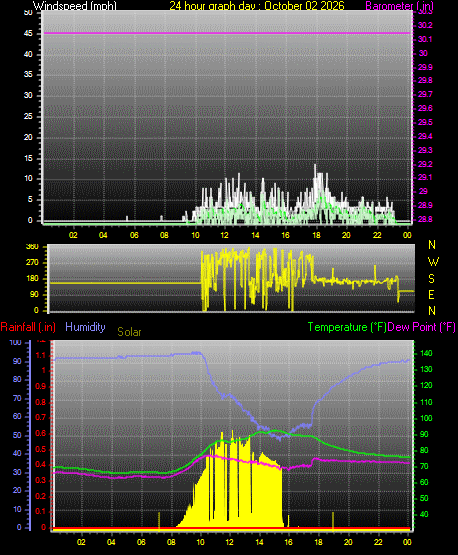Click the 04 hour label under temperature graph

point(111,542)
